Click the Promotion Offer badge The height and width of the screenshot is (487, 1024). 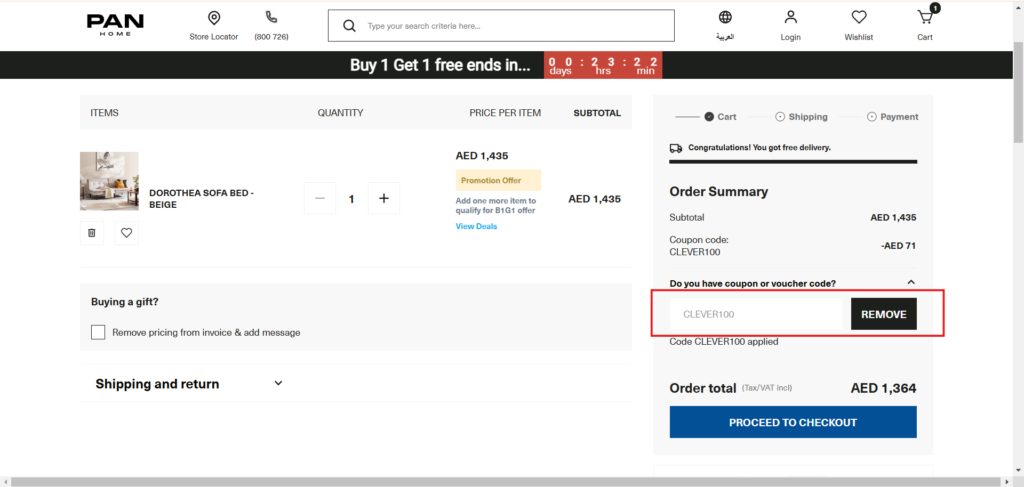coord(498,180)
